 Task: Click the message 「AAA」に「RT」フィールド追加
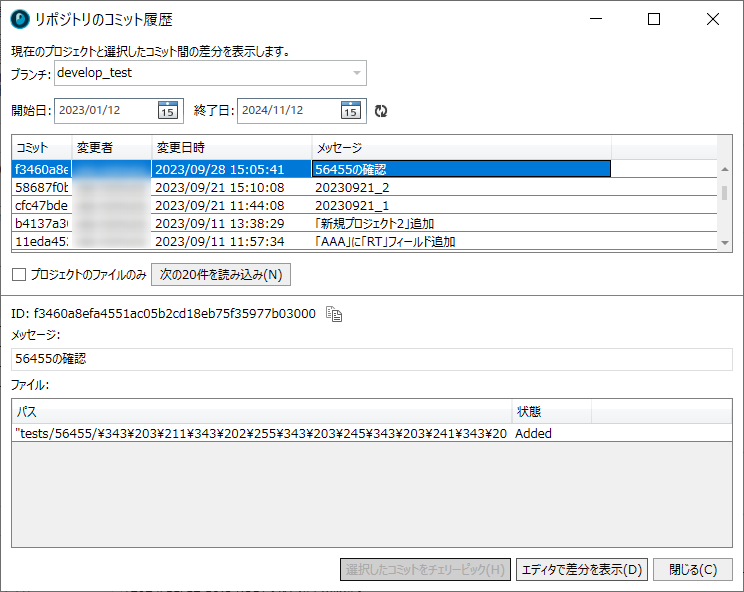[385, 241]
